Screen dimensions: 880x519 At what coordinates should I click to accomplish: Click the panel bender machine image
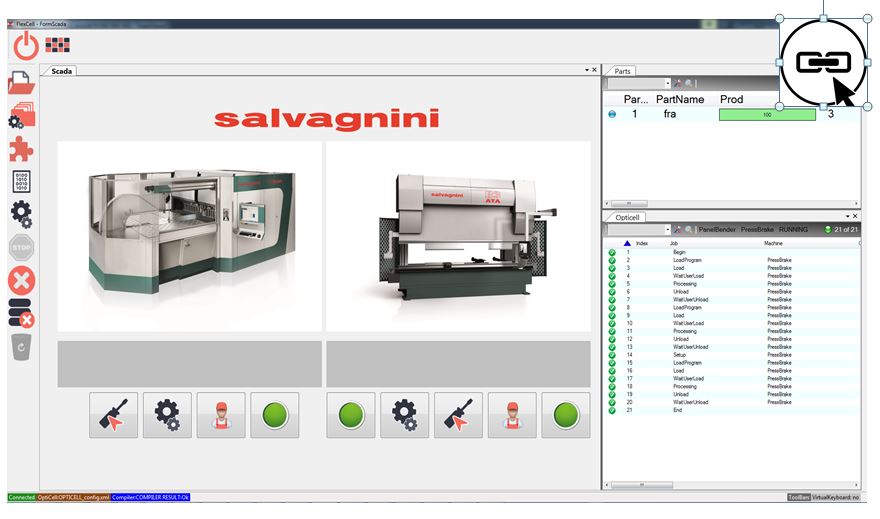(190, 236)
